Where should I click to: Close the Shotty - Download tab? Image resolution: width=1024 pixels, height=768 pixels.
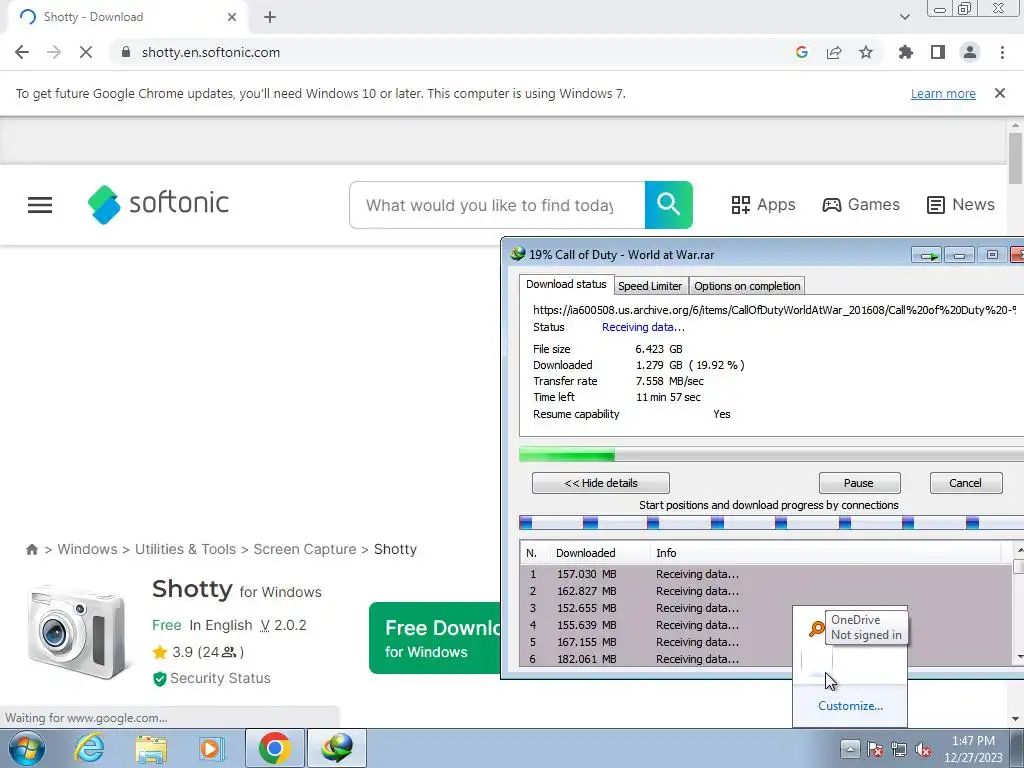(232, 17)
